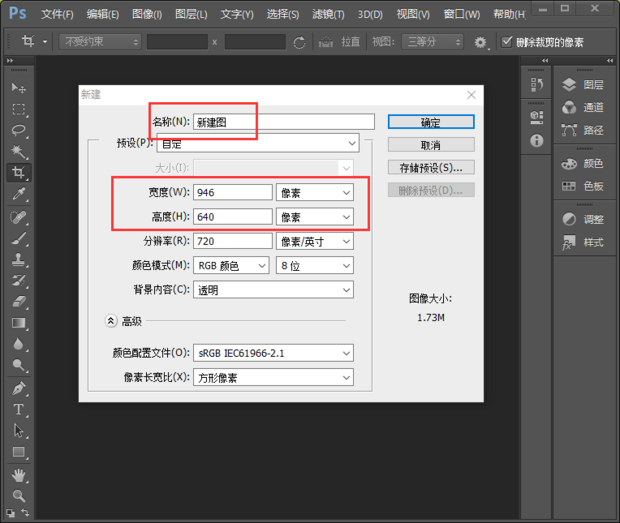Screen dimensions: 620x523
Task: Open the 滤镜(T) menu
Action: point(328,14)
